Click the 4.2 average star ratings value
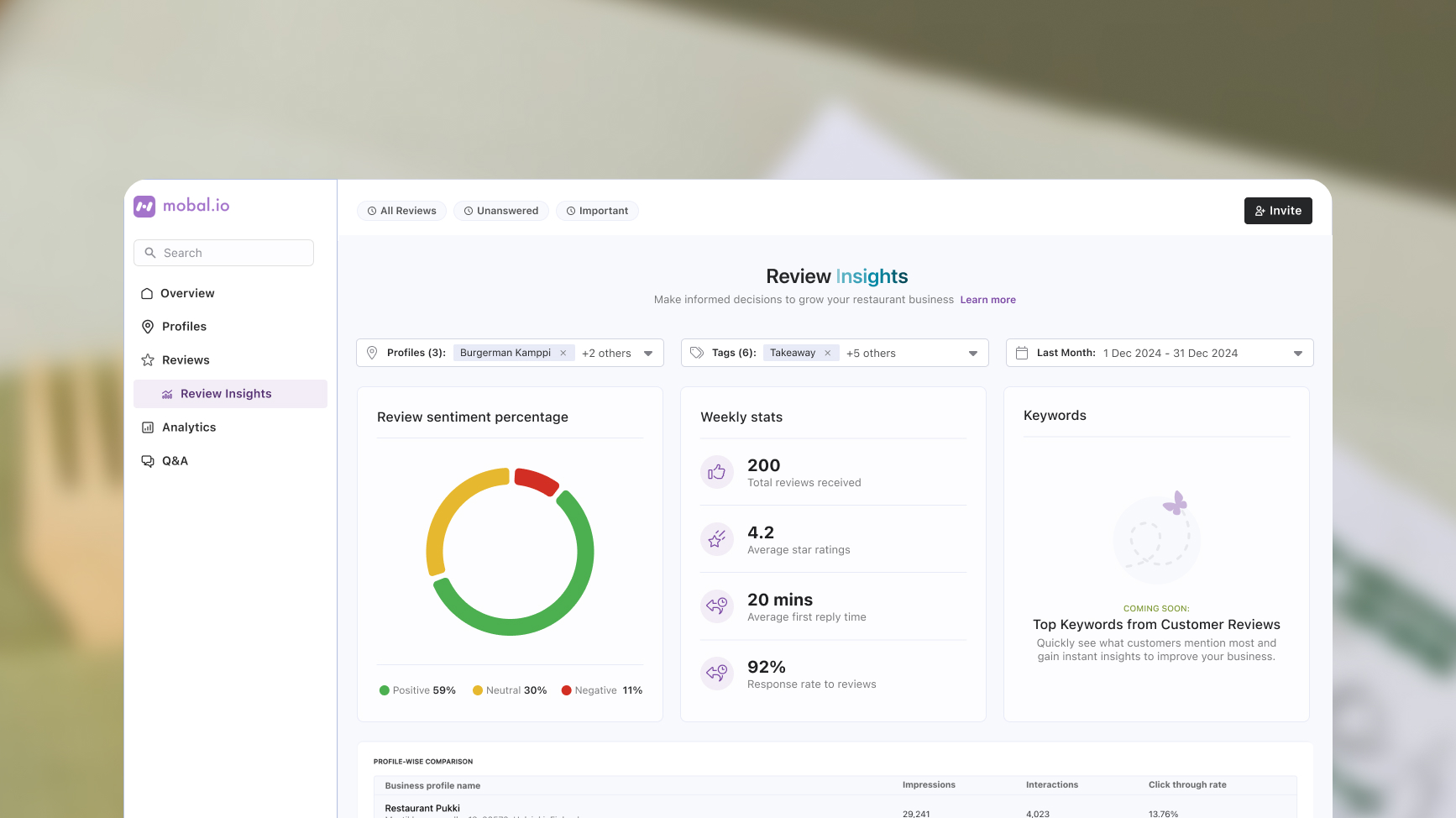Viewport: 1456px width, 818px height. [761, 532]
